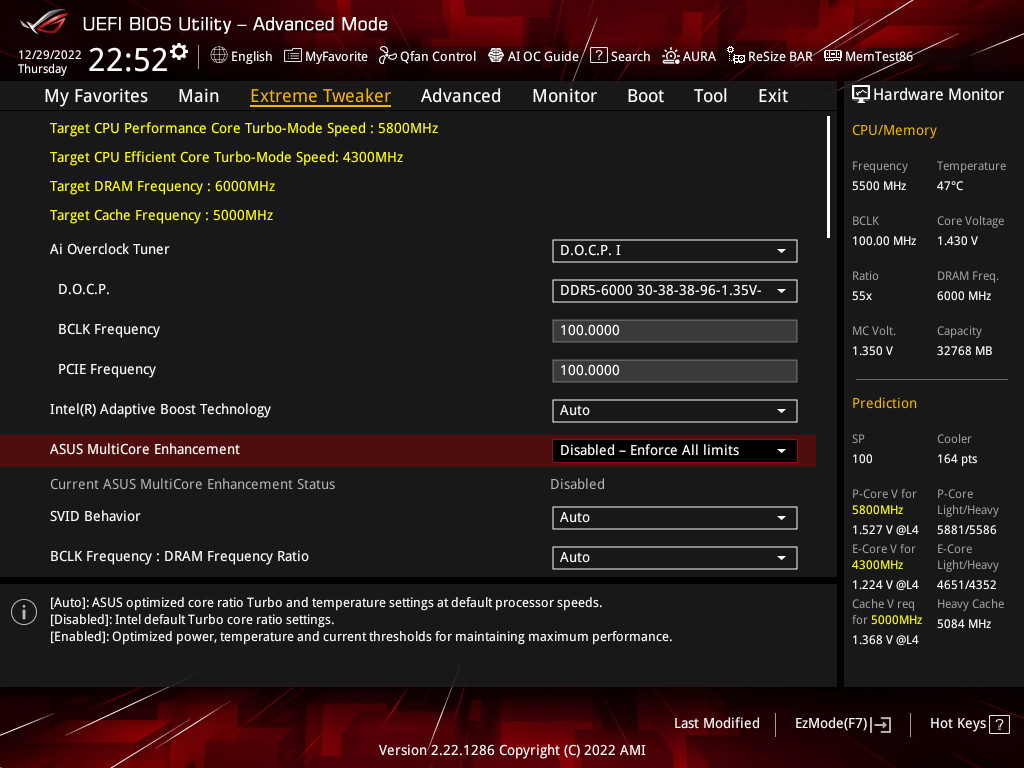Click the Hot Keys question mark icon
The width and height of the screenshot is (1024, 768).
999,724
